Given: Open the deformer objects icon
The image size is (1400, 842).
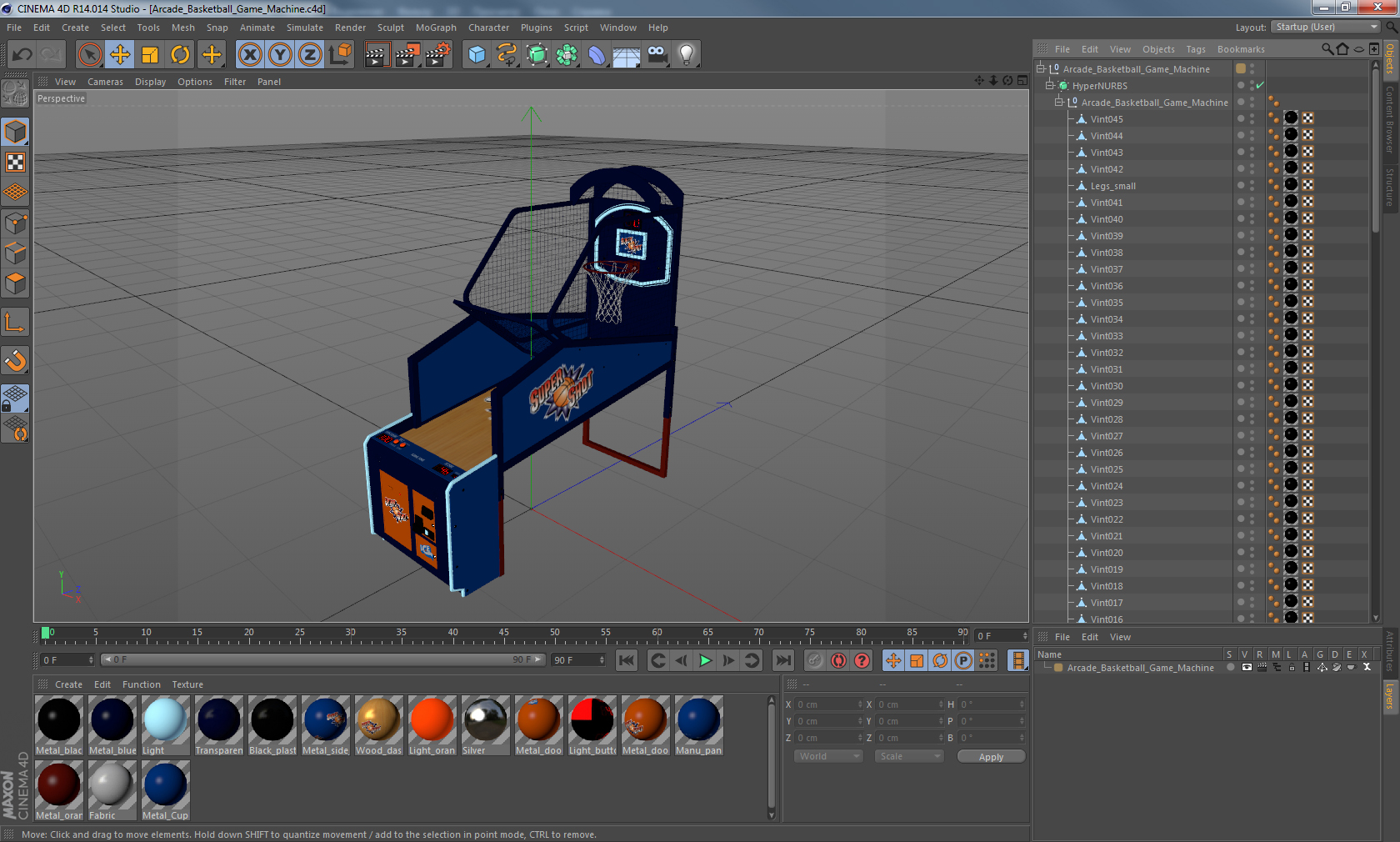Looking at the screenshot, I should point(597,55).
